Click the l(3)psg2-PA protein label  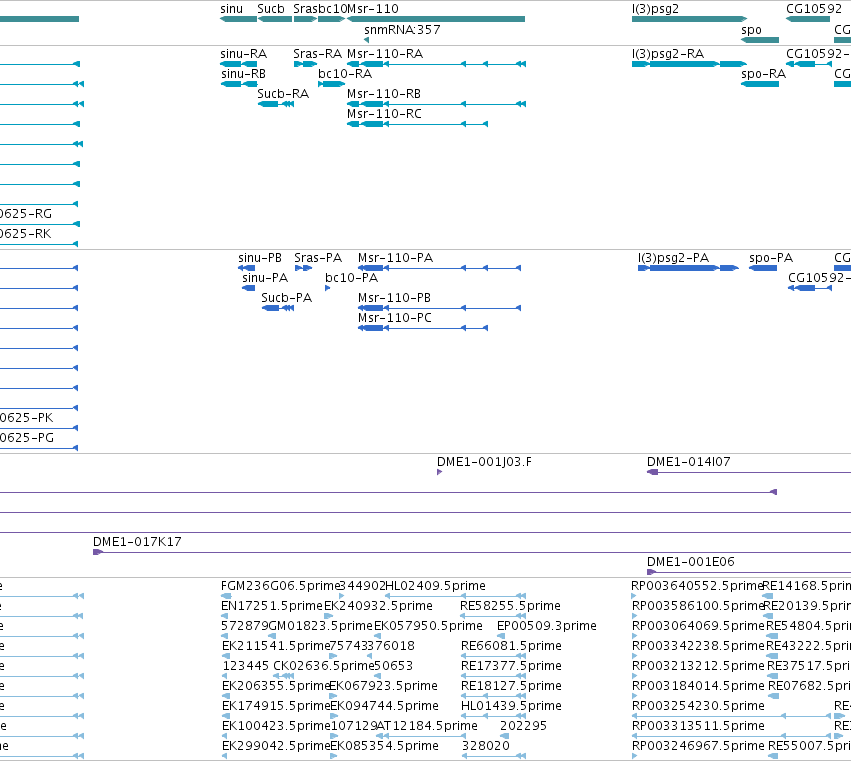pyautogui.click(x=674, y=258)
